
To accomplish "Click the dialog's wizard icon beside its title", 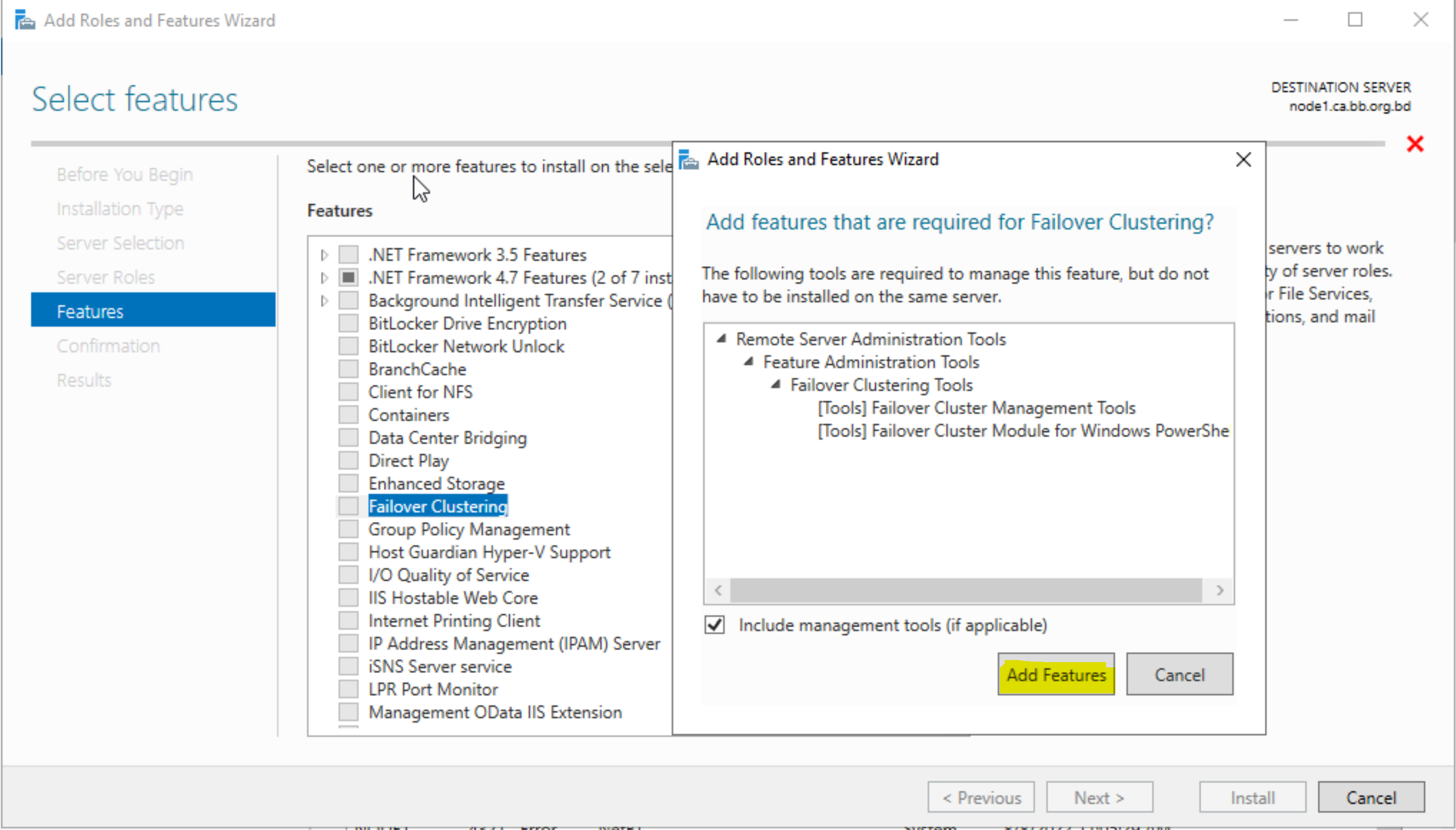I will coord(688,160).
